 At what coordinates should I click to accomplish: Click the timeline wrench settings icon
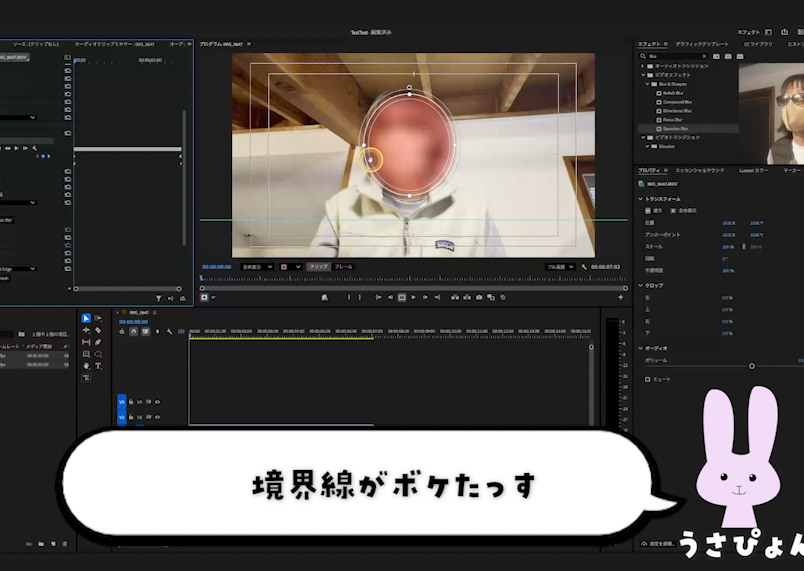pos(169,331)
